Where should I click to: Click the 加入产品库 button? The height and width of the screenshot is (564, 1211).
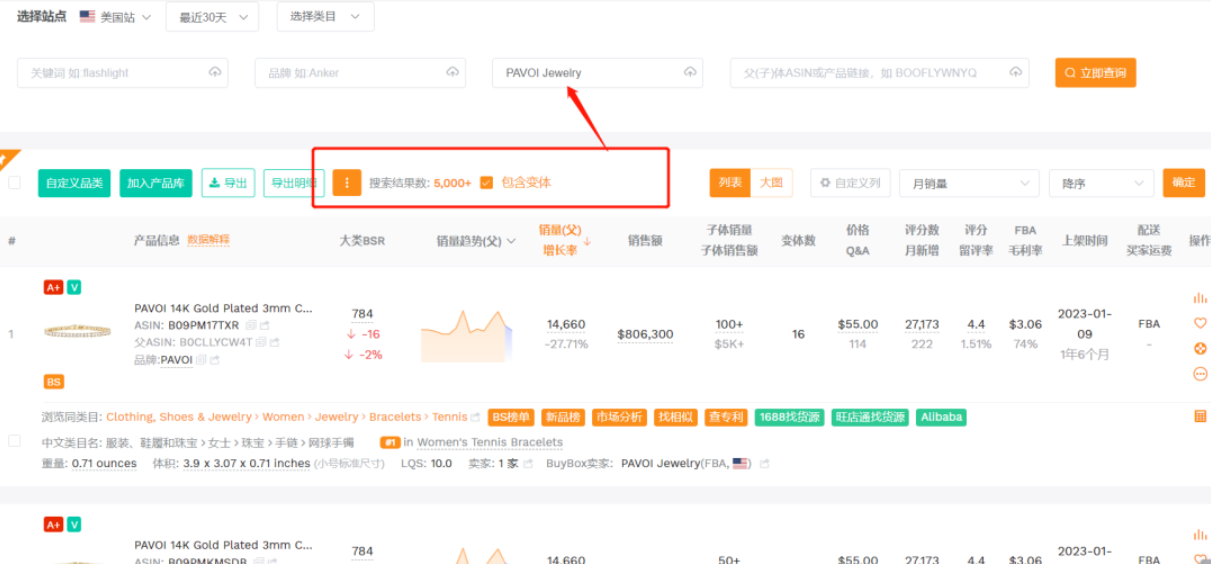pyautogui.click(x=156, y=183)
